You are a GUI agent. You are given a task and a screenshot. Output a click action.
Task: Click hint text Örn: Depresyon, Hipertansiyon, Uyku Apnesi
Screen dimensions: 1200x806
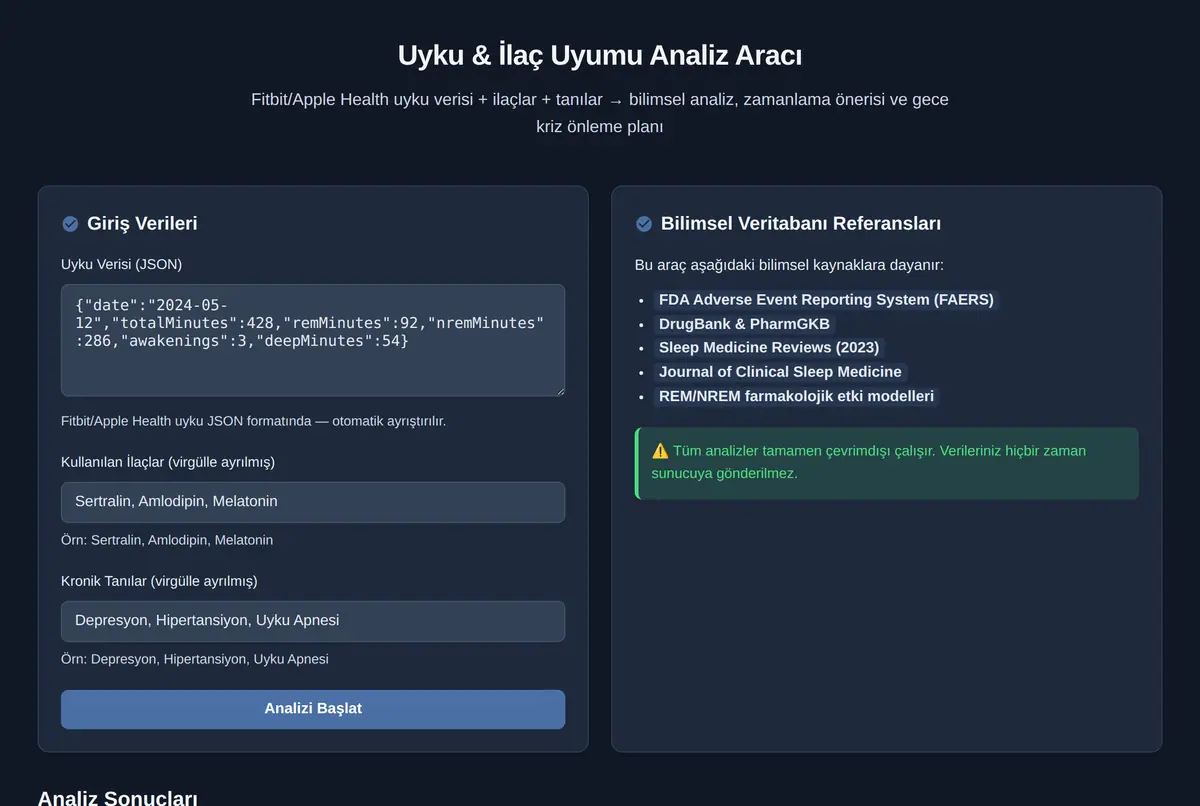coord(195,659)
